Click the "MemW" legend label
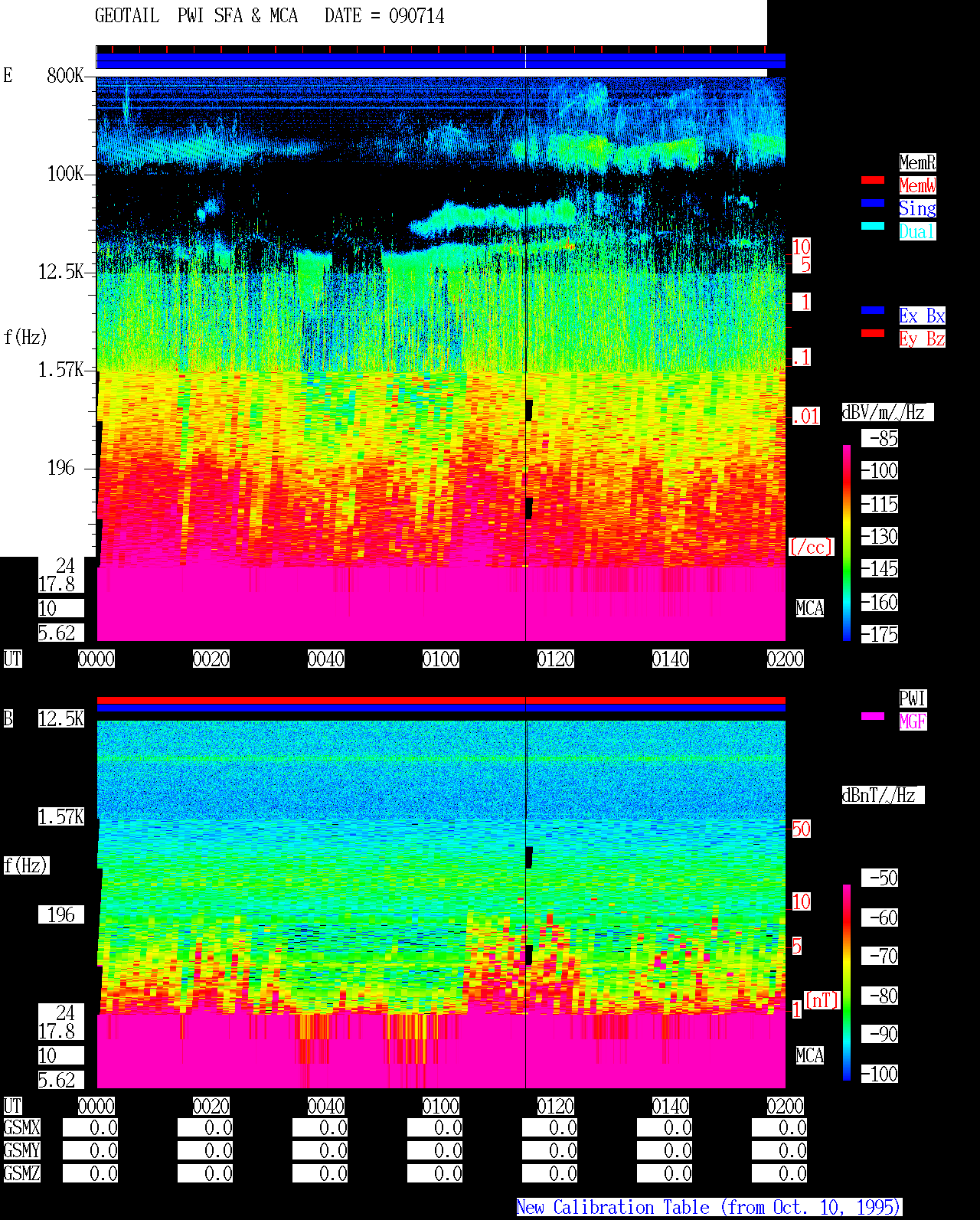Viewport: 980px width, 1220px height. 917,185
